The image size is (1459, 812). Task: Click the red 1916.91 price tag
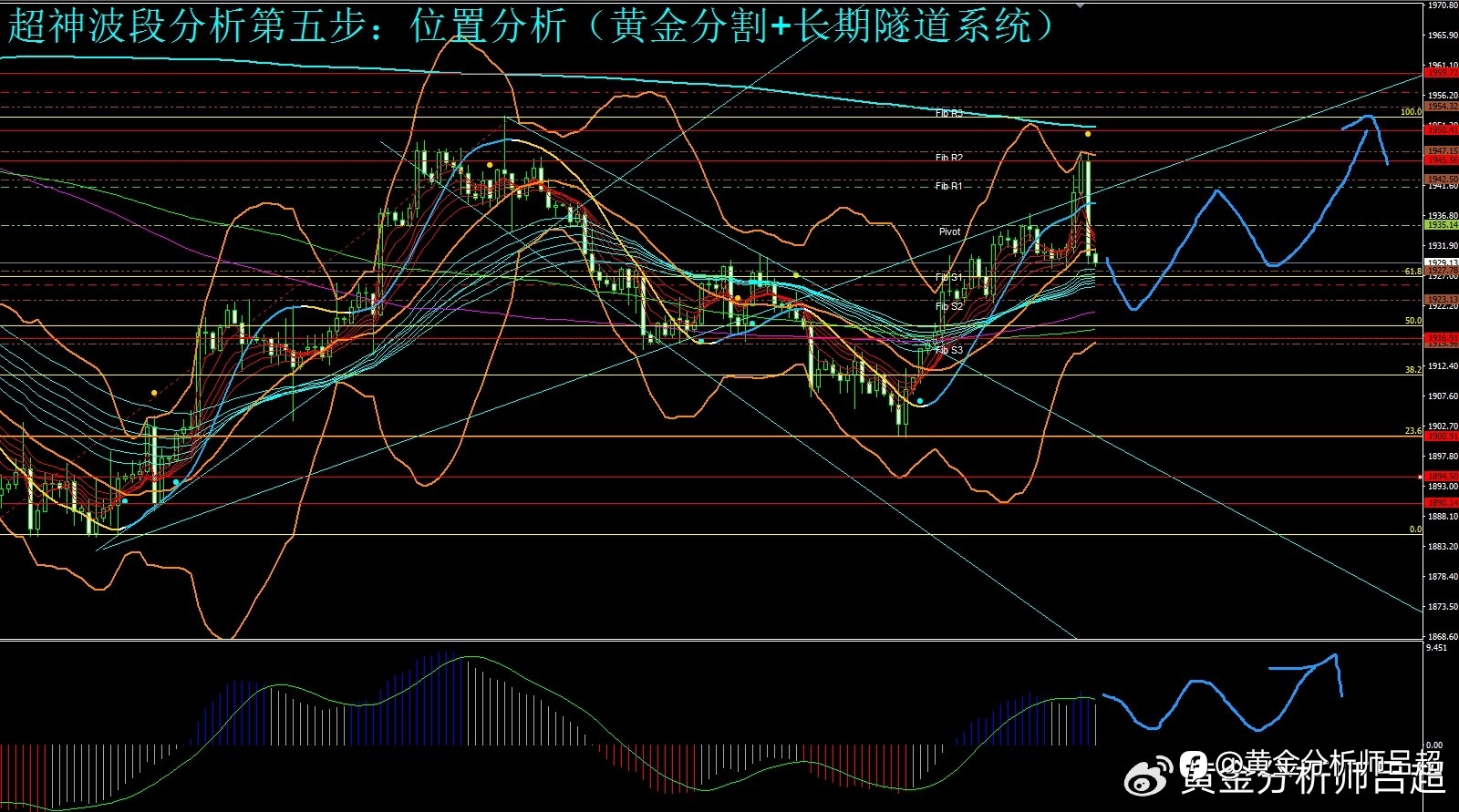click(1442, 337)
